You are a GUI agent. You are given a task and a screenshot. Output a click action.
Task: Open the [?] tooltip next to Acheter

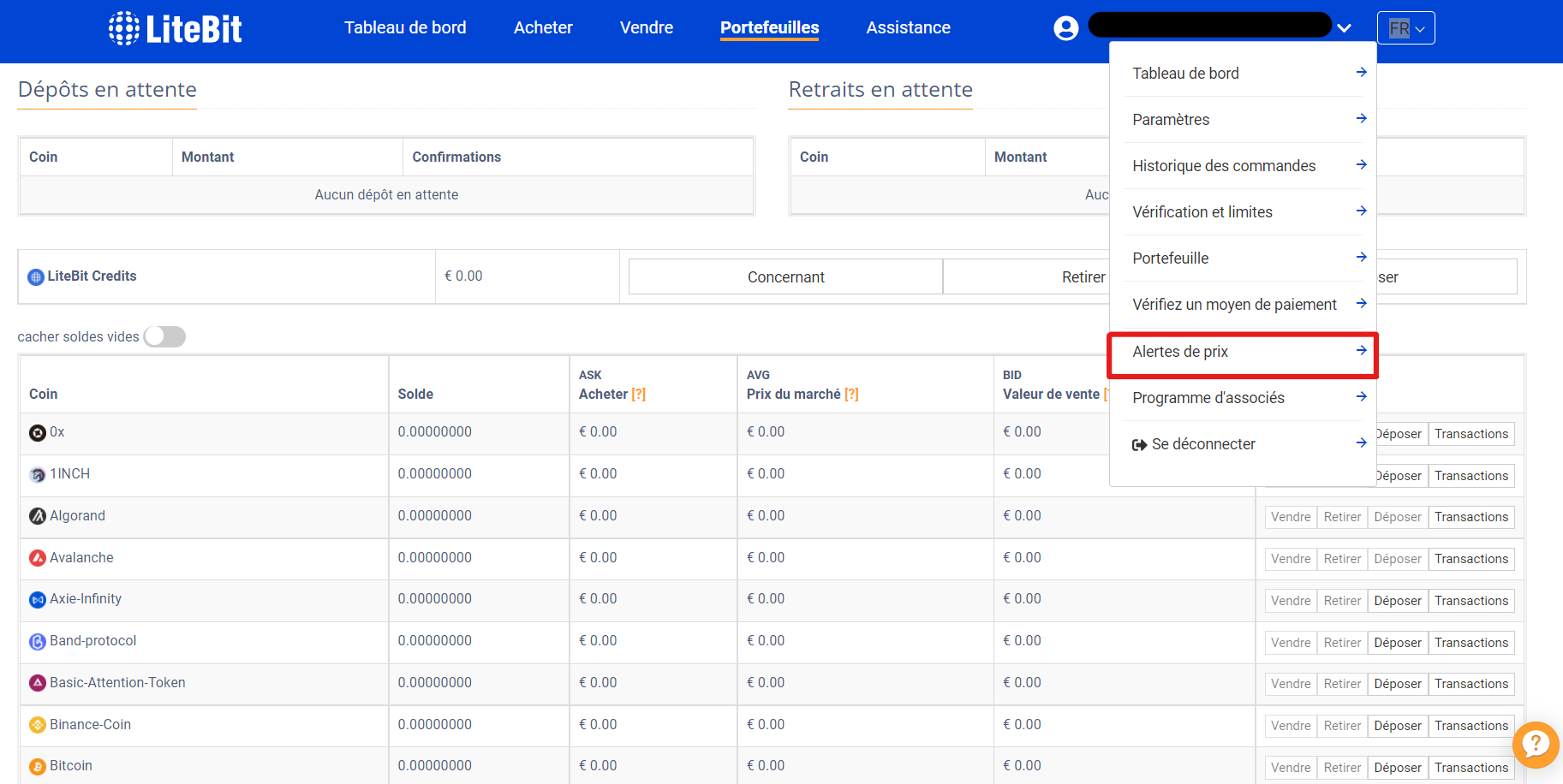[639, 394]
